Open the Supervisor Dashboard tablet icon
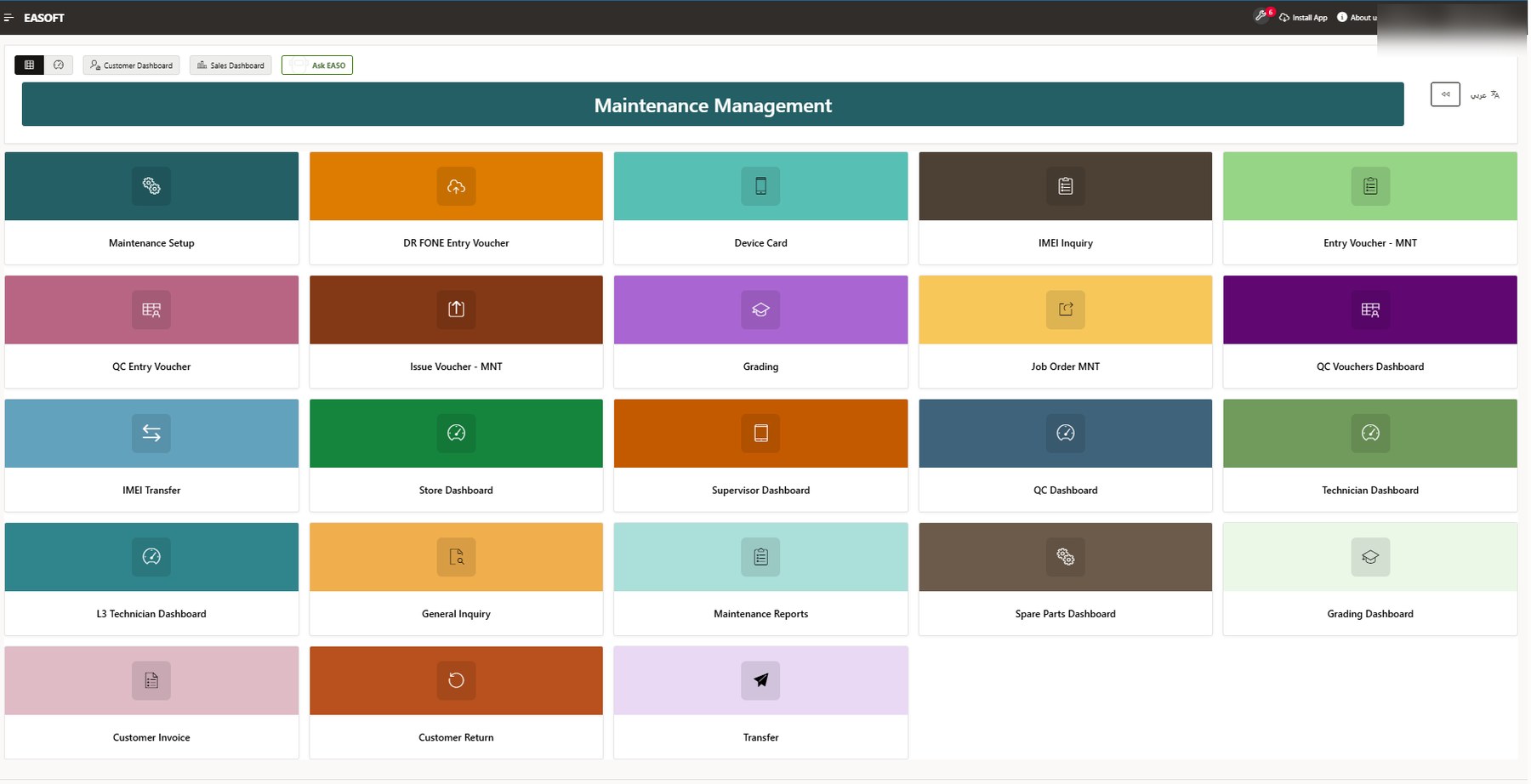 760,433
